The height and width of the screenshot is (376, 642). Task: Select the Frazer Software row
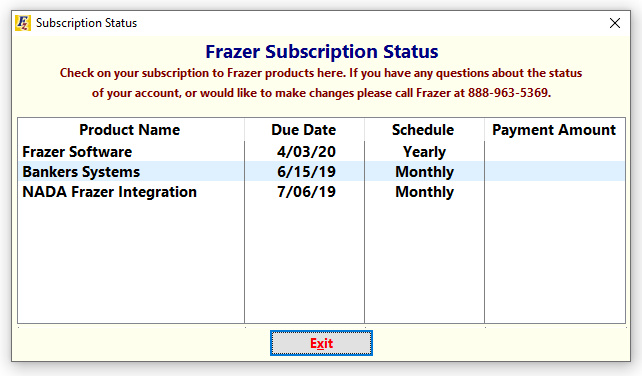tap(321, 152)
